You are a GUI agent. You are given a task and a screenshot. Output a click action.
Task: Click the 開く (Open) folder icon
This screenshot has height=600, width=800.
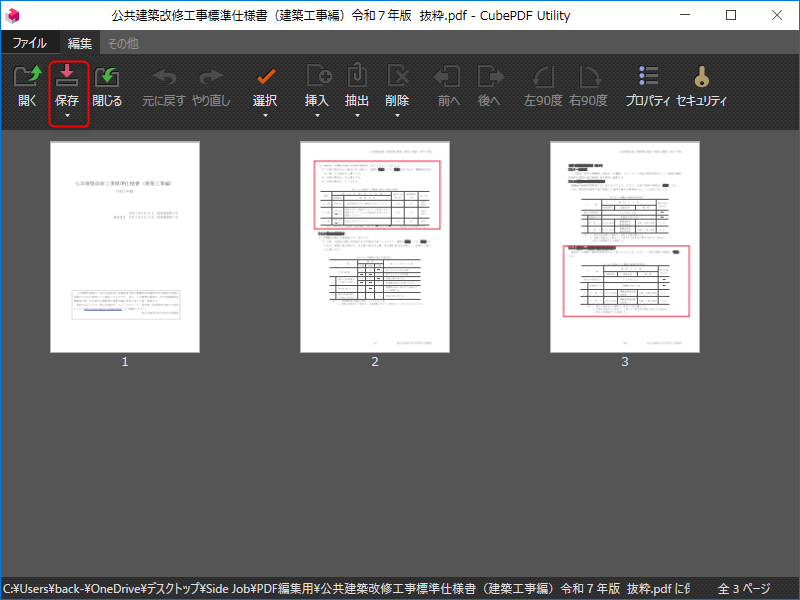[27, 78]
